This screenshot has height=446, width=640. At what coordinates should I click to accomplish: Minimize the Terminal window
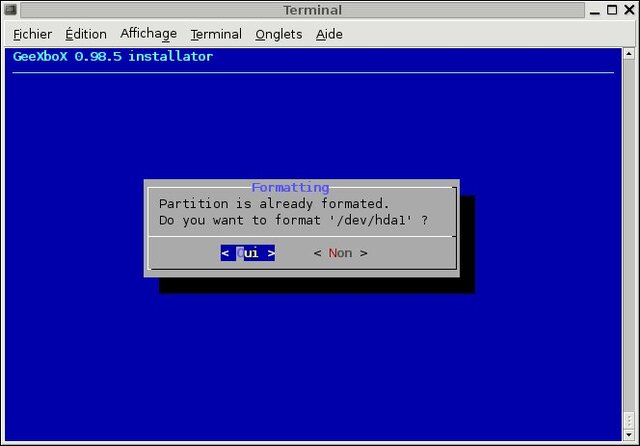[595, 10]
